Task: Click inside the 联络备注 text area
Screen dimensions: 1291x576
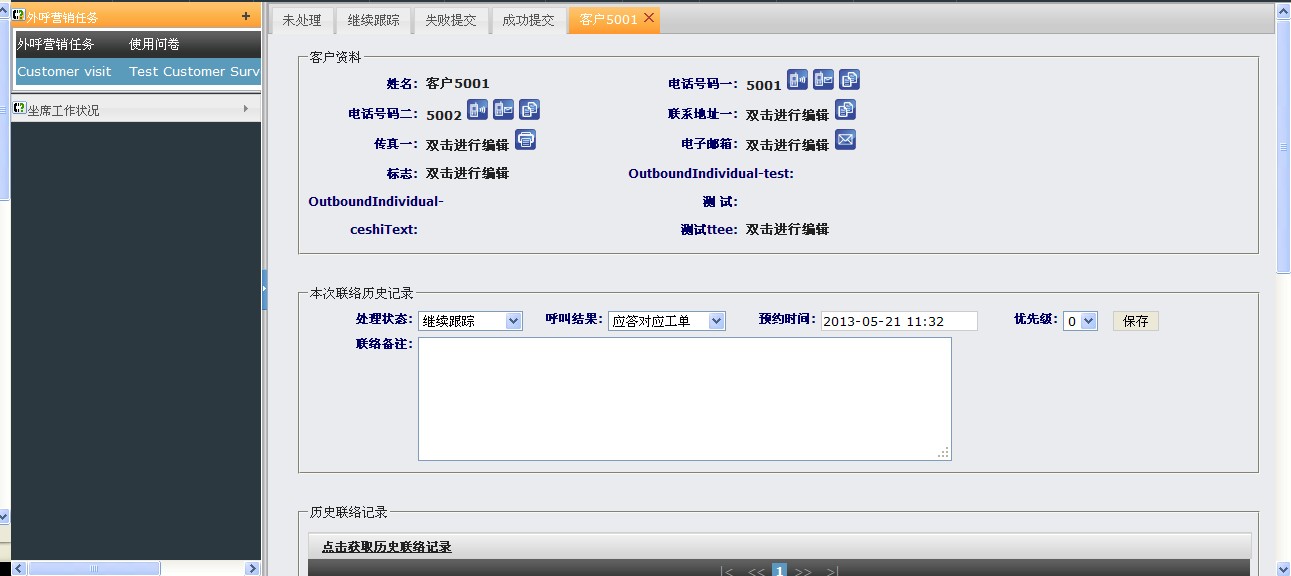Action: (x=684, y=398)
